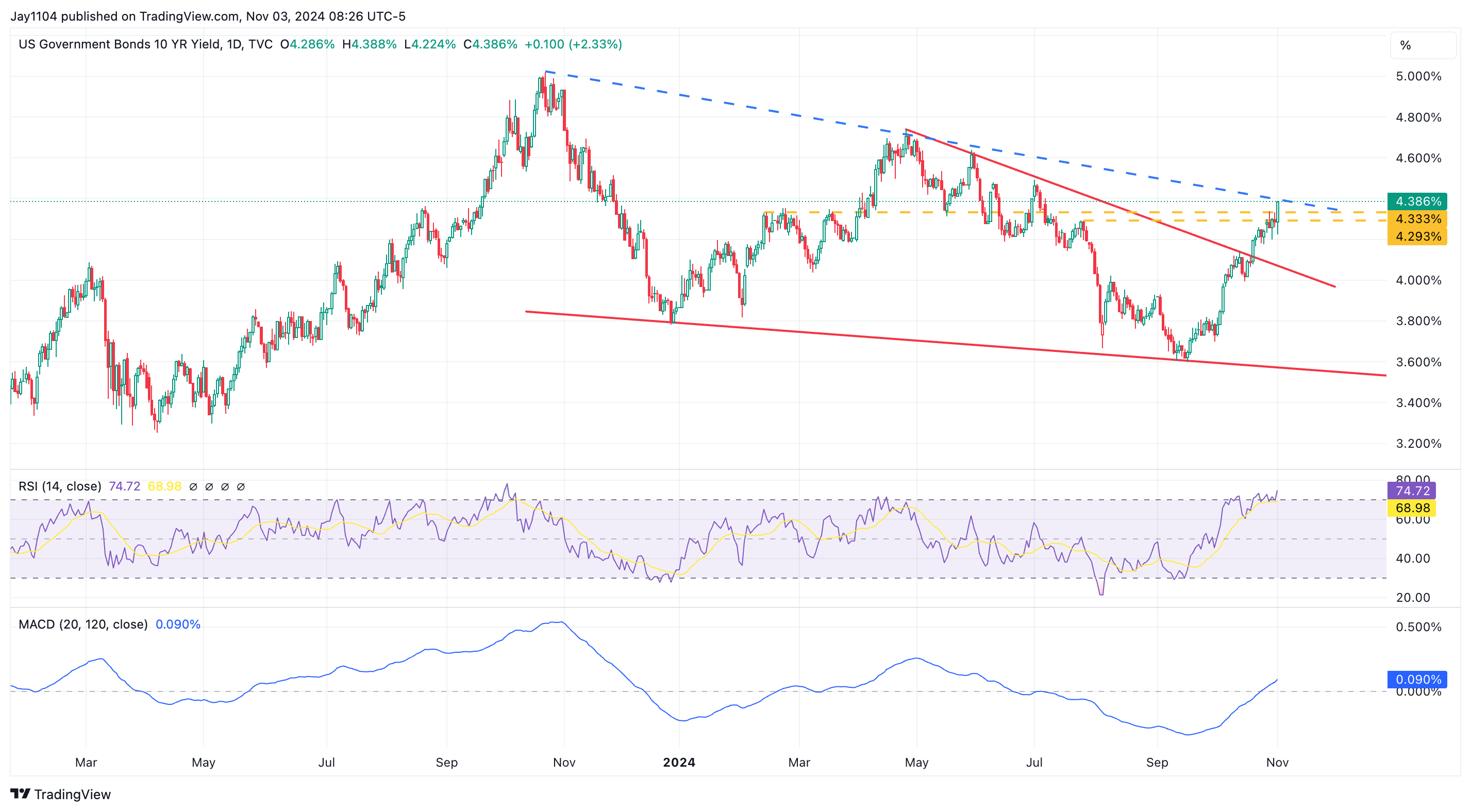Click the 4.000% price axis label
The image size is (1471, 812).
(1418, 280)
